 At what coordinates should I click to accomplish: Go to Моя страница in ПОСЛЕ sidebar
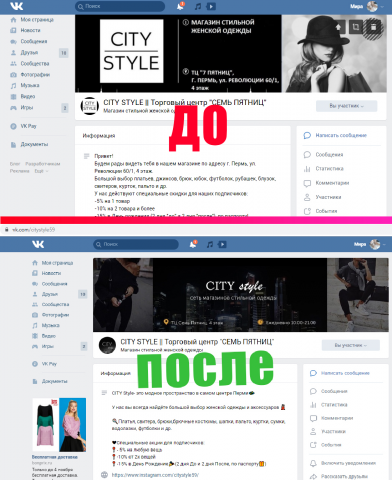coord(52,263)
